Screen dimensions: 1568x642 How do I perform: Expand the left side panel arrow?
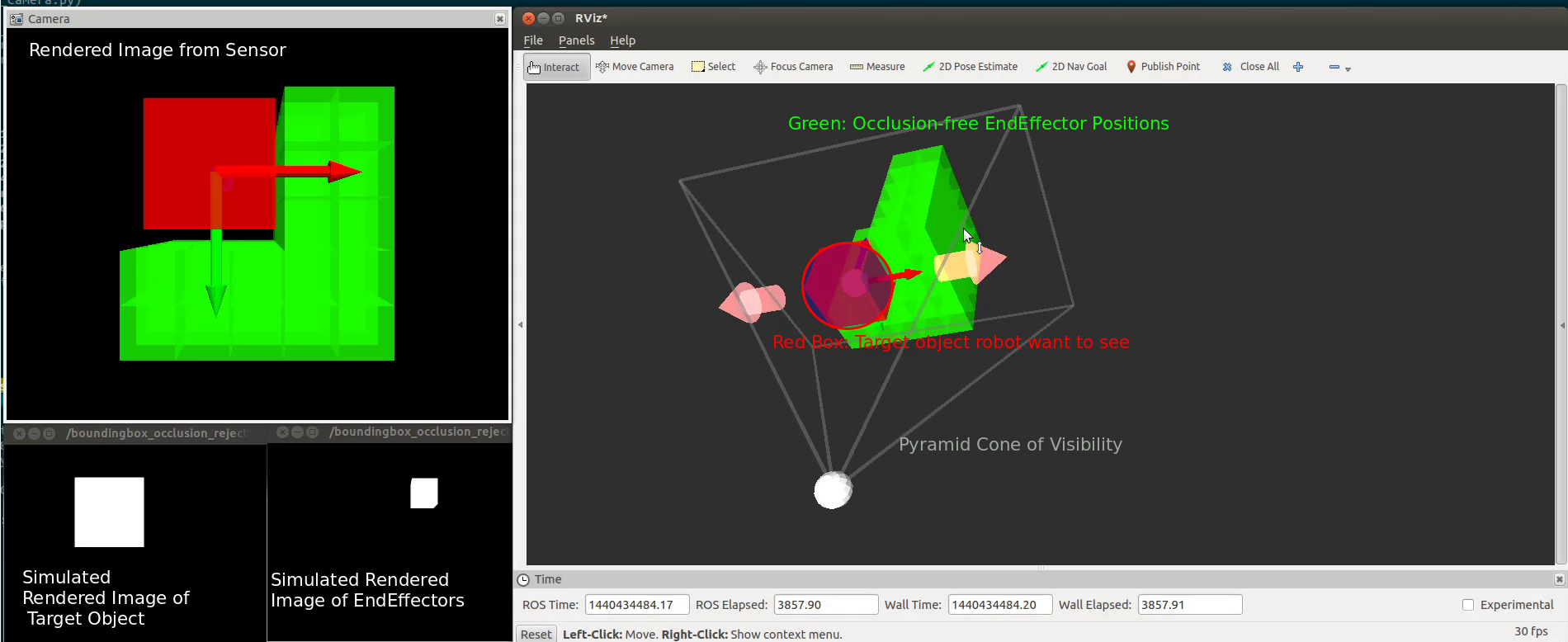coord(520,325)
